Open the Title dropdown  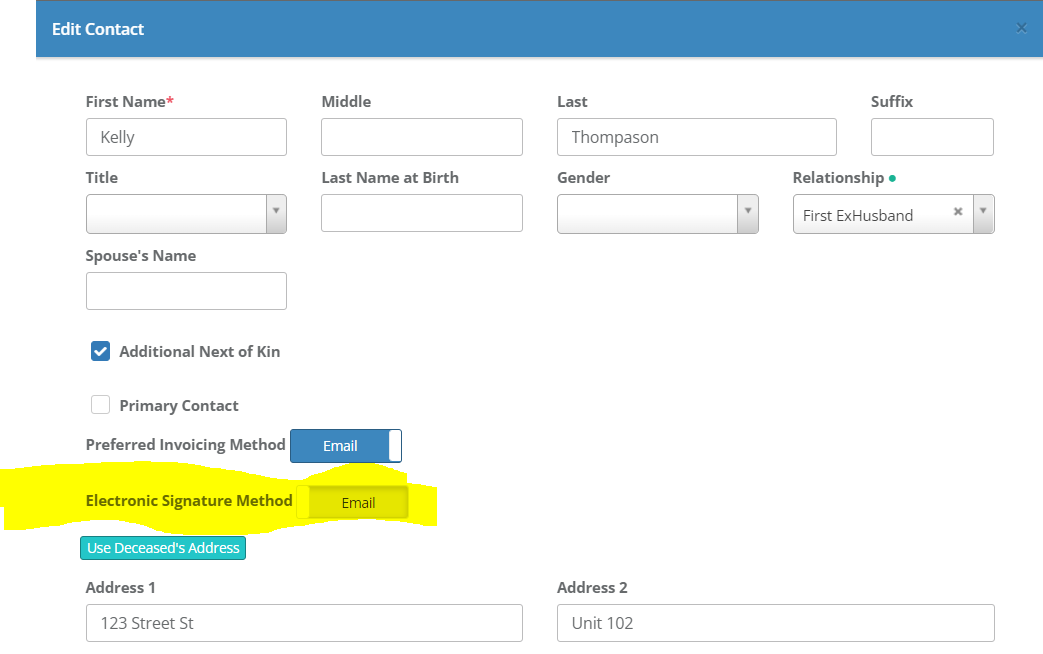point(276,213)
